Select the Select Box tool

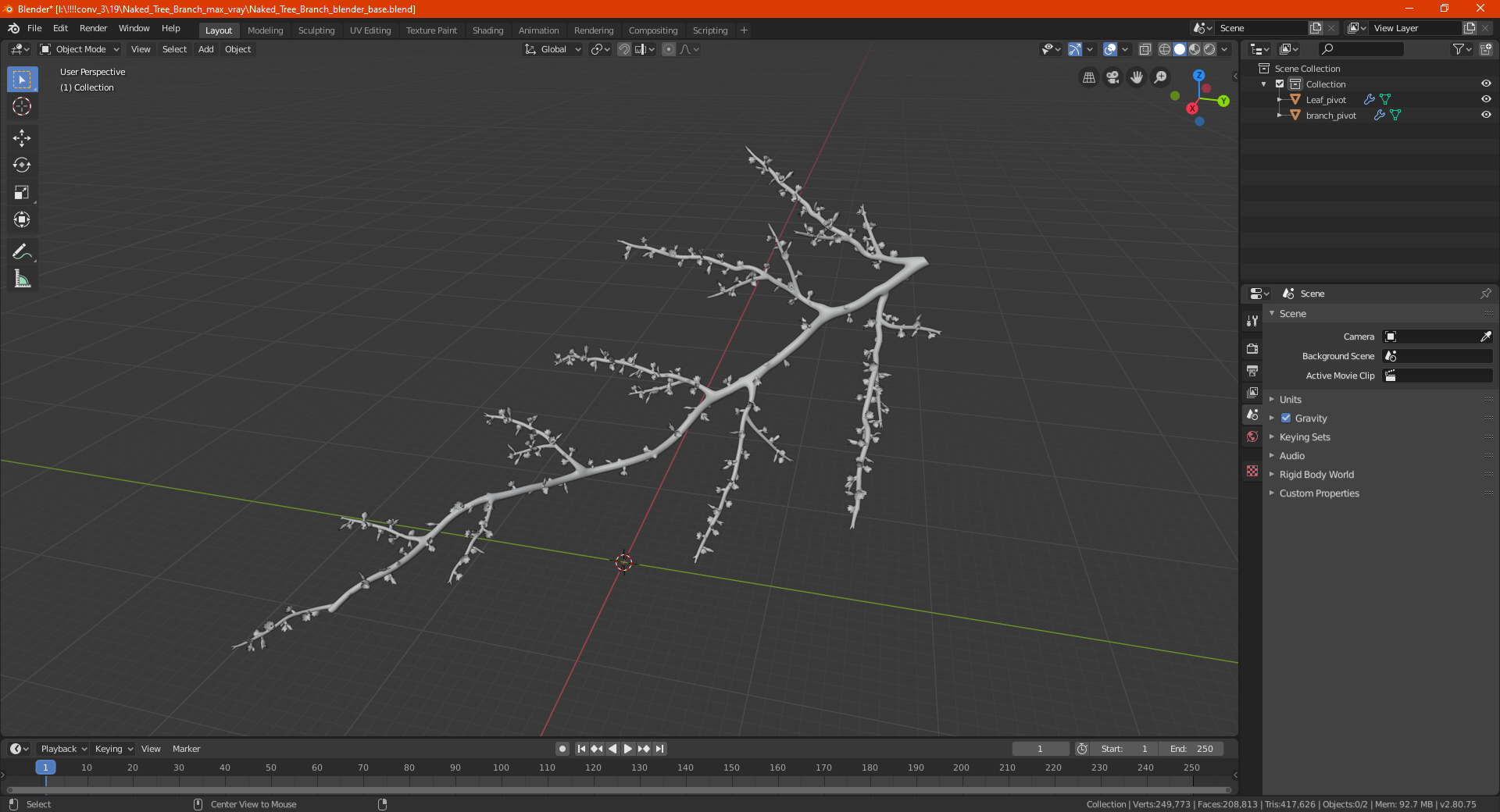tap(22, 80)
